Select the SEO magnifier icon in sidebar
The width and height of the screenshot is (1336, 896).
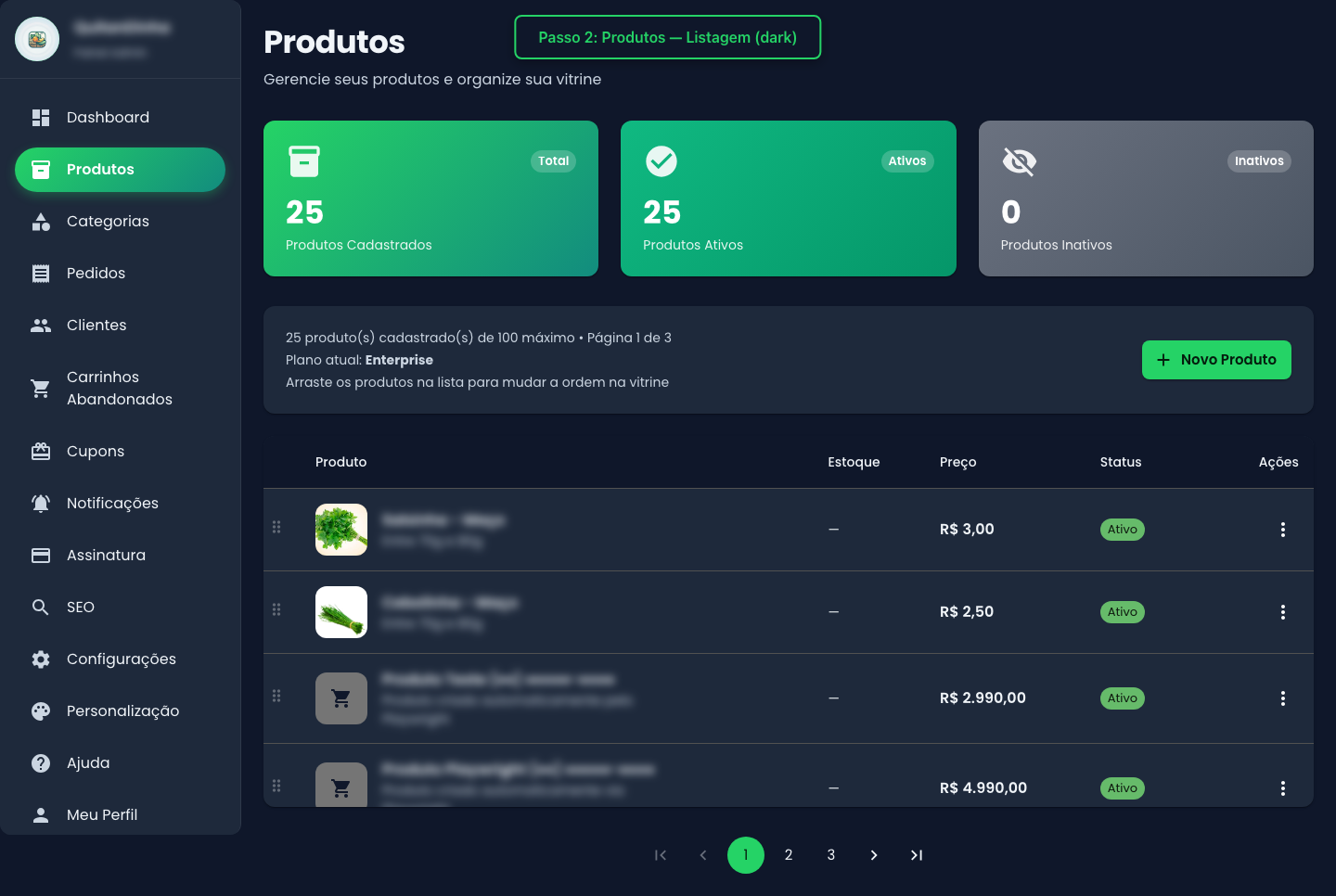[x=41, y=607]
